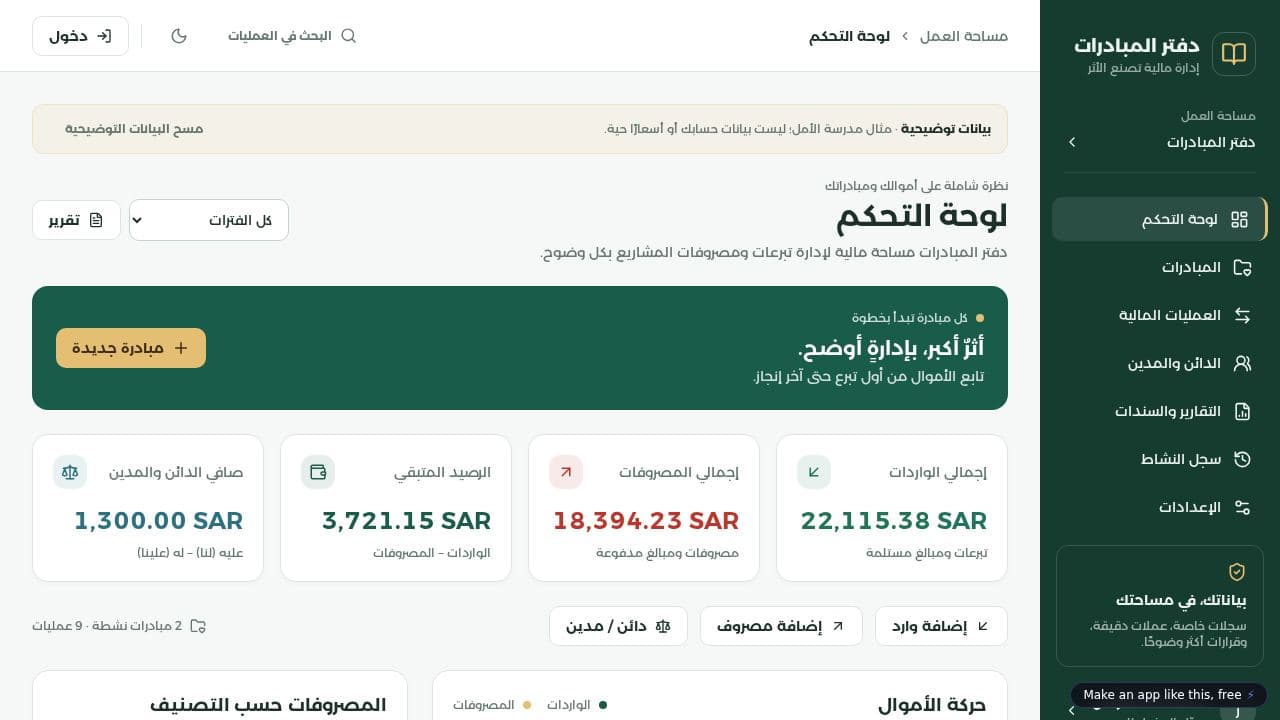The height and width of the screenshot is (720, 1280).
Task: Click the تبرعات ومبالغ مستلمة caption
Action: pyautogui.click(x=927, y=553)
